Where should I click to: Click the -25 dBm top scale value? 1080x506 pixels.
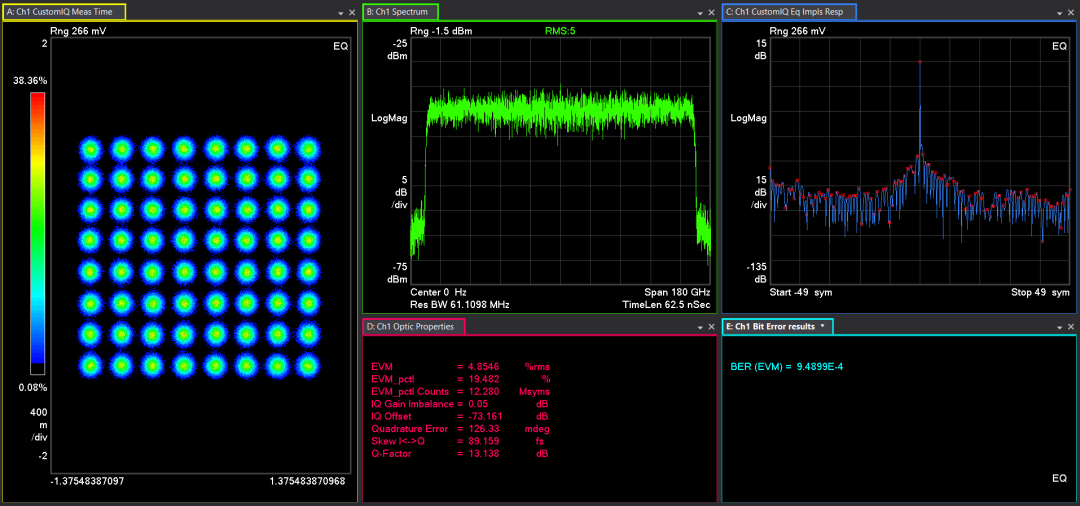[396, 50]
